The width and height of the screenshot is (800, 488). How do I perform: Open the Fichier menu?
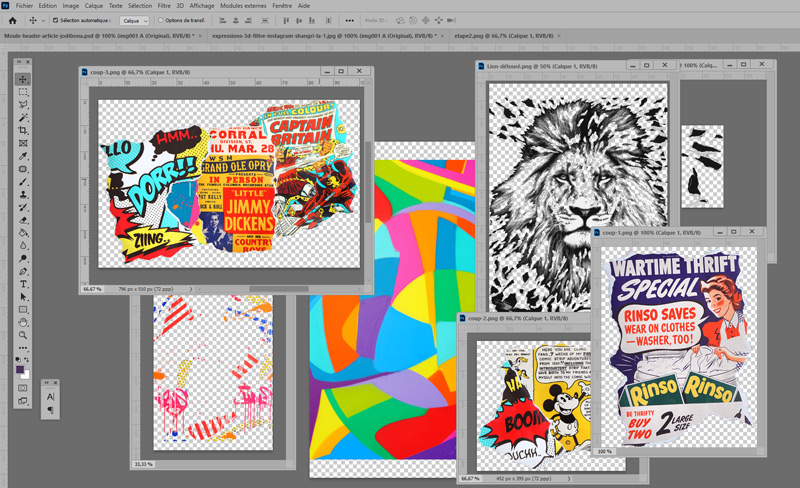point(24,6)
